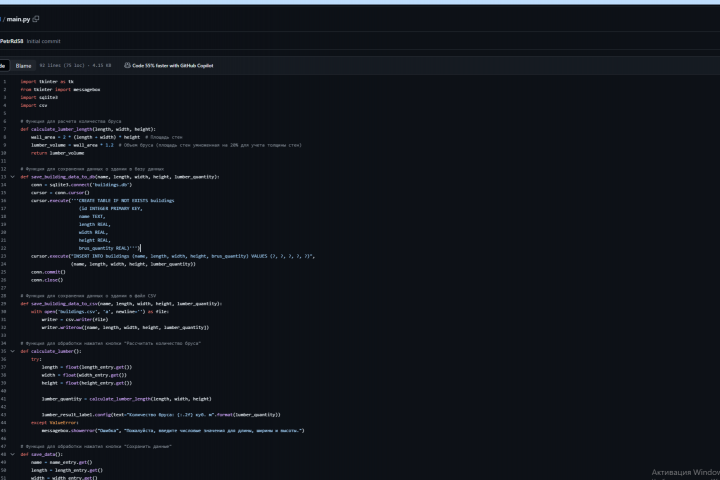
Task: Select line number 1 in the gutter
Action: click(4, 81)
